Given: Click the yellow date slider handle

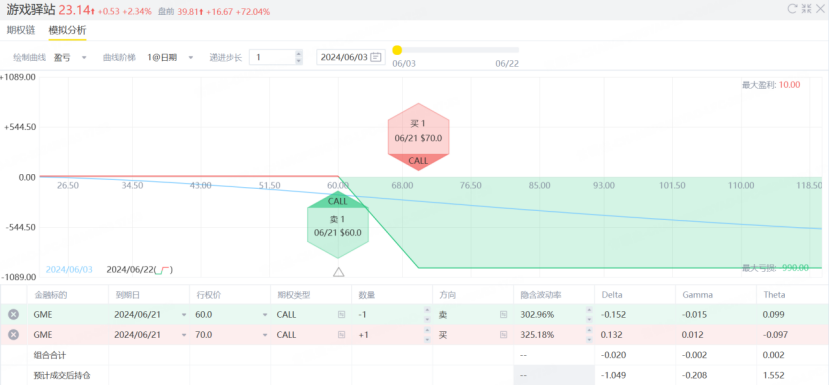Looking at the screenshot, I should pyautogui.click(x=397, y=50).
